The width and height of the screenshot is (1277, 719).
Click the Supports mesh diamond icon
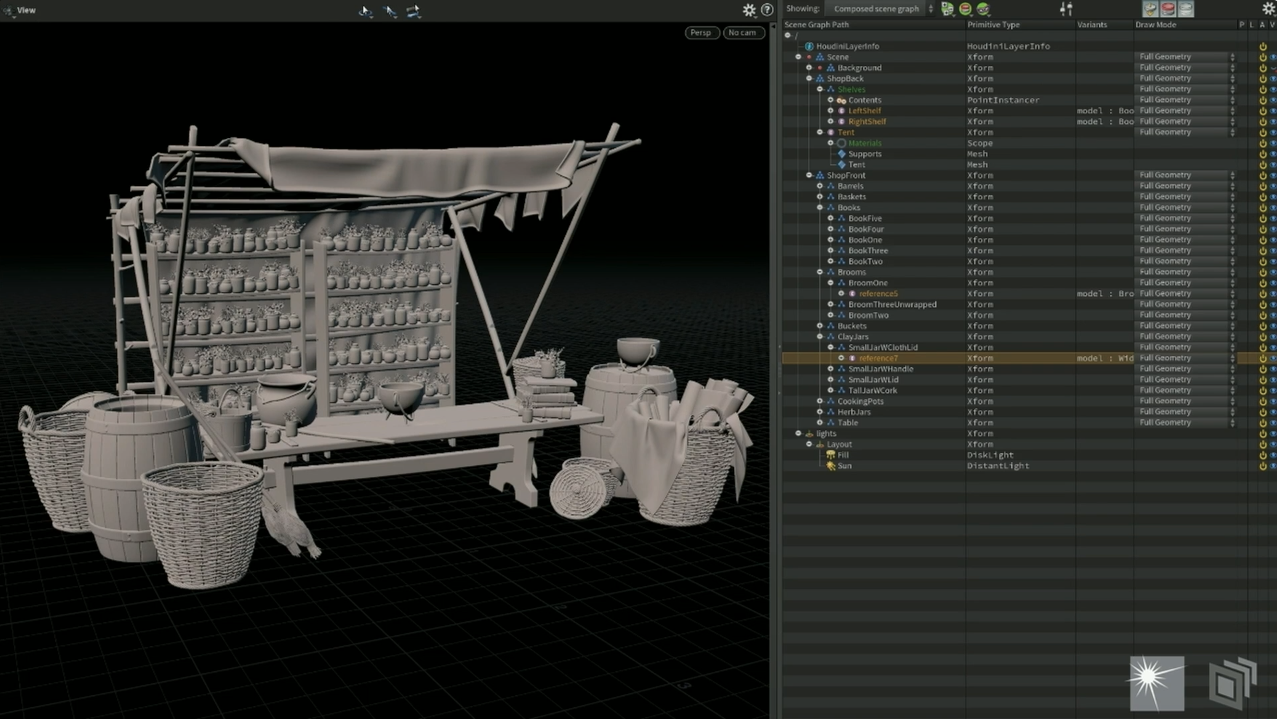click(x=842, y=154)
